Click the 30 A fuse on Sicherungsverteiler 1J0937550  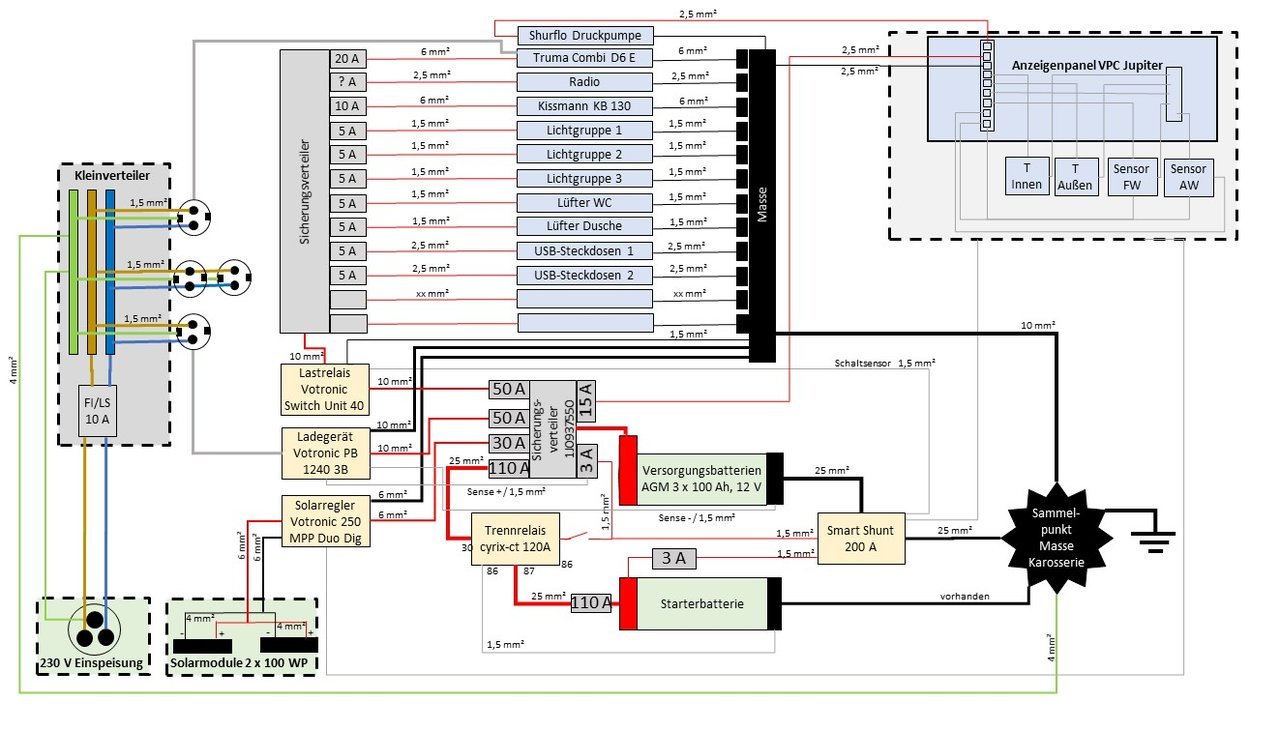point(508,443)
